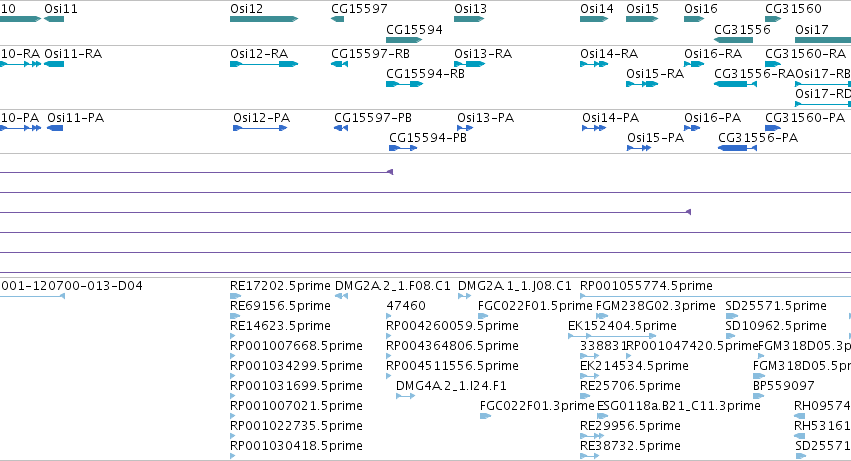
Task: Open the DMG2A.1_1.J08.C1 feature
Action: coord(464,296)
